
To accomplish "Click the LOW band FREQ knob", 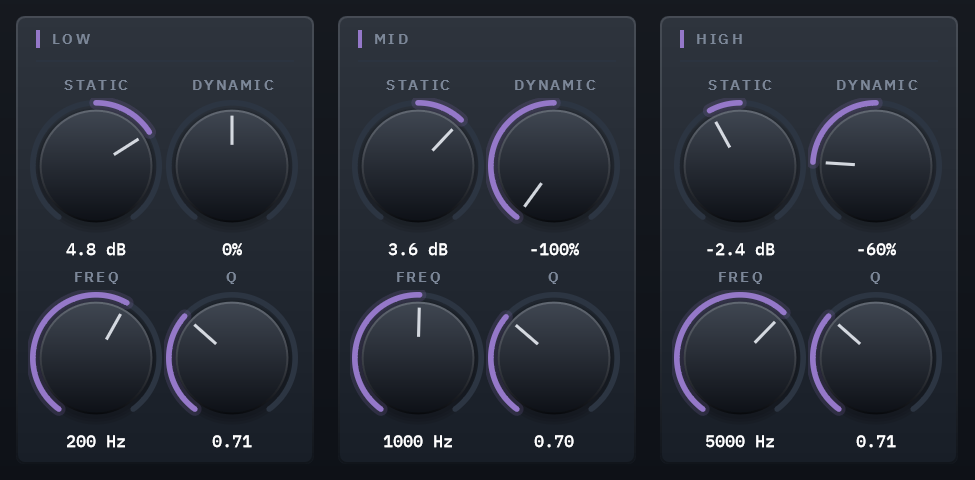I will coord(96,358).
